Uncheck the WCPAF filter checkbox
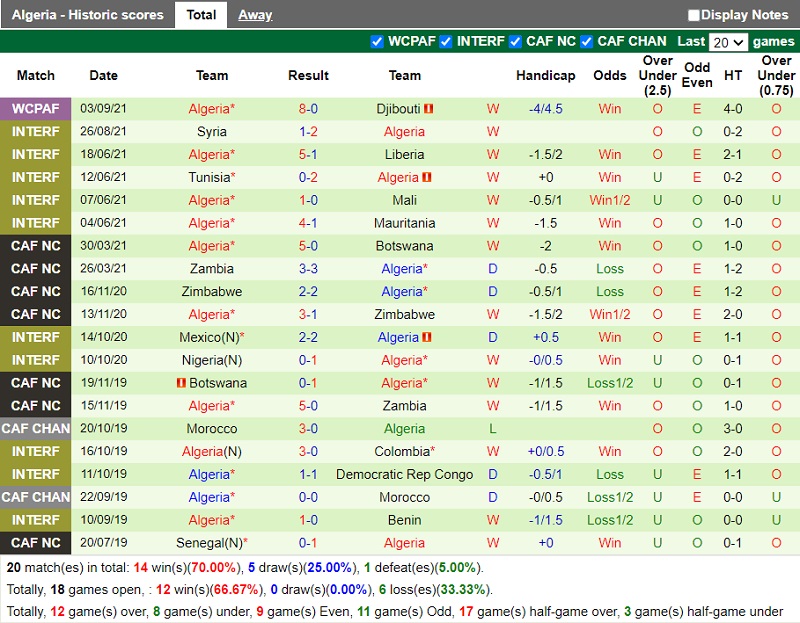This screenshot has height=623, width=800. point(377,42)
